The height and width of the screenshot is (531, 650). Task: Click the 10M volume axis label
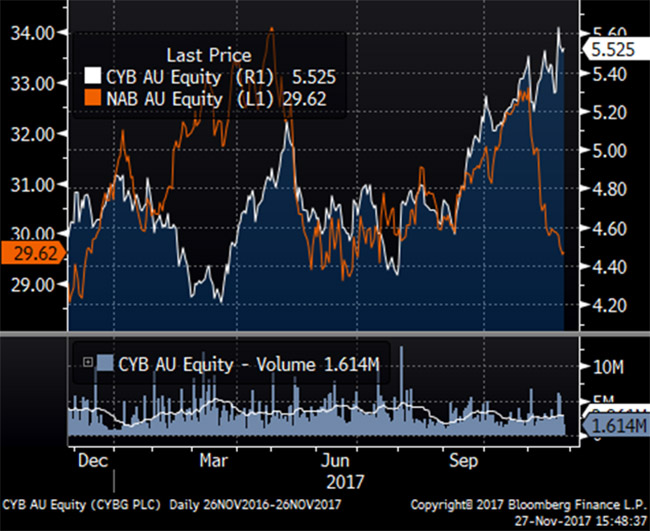click(609, 367)
